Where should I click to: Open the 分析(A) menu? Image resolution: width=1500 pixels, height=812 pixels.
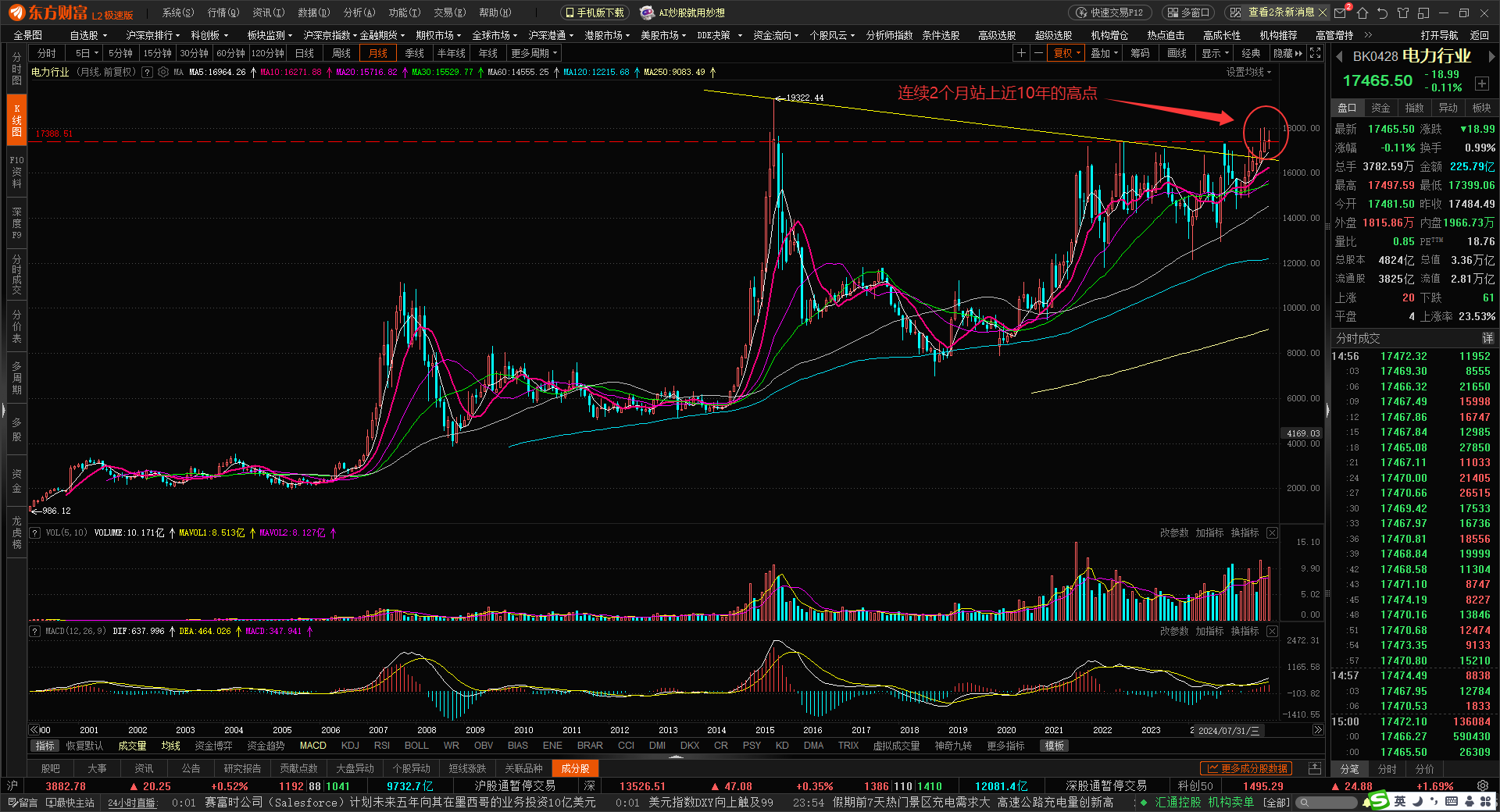(359, 12)
